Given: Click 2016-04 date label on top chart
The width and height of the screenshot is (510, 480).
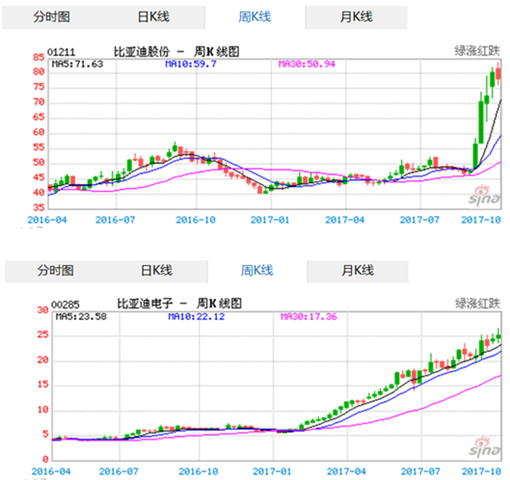Looking at the screenshot, I should point(47,220).
